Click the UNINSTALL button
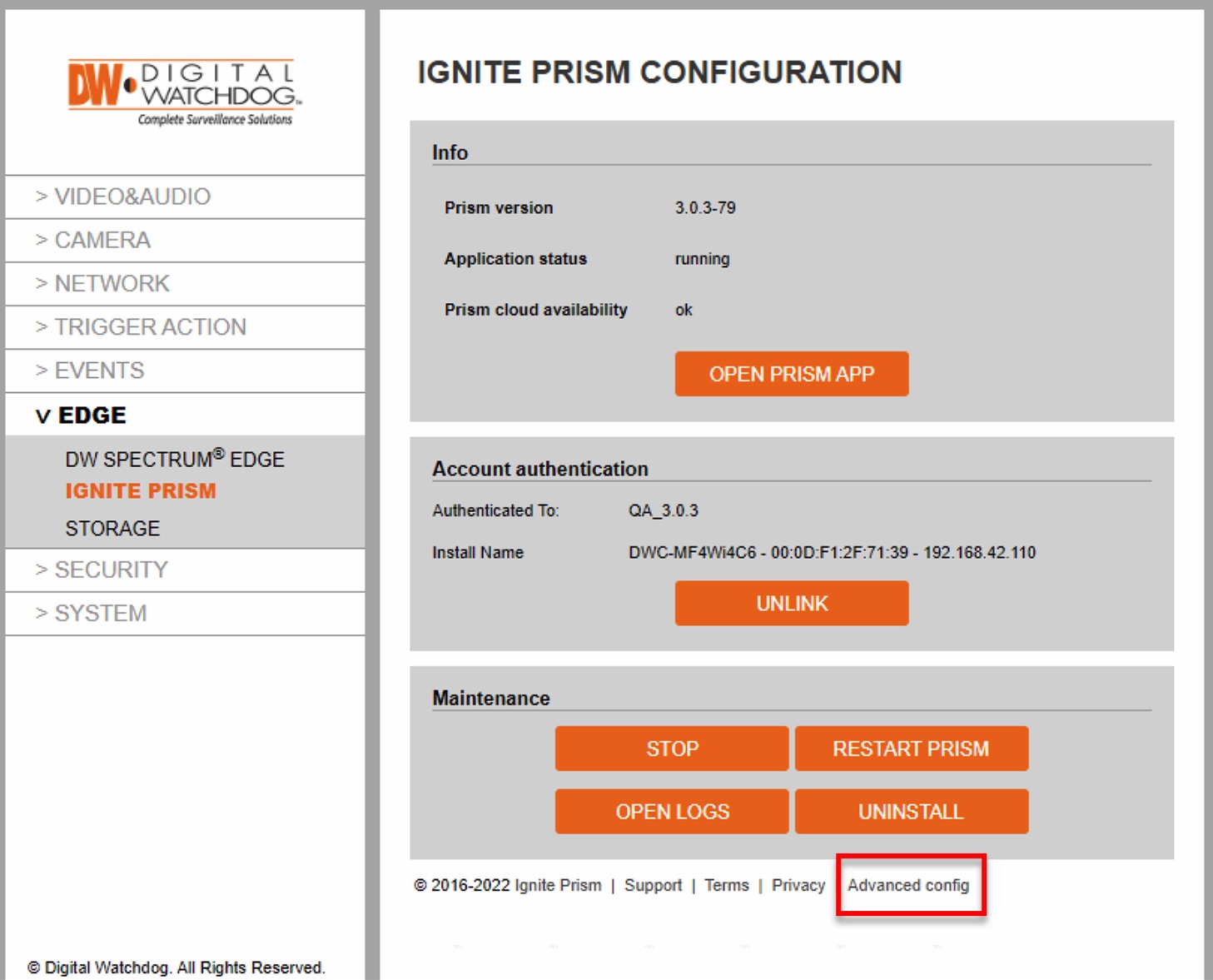The height and width of the screenshot is (980, 1213). [912, 812]
